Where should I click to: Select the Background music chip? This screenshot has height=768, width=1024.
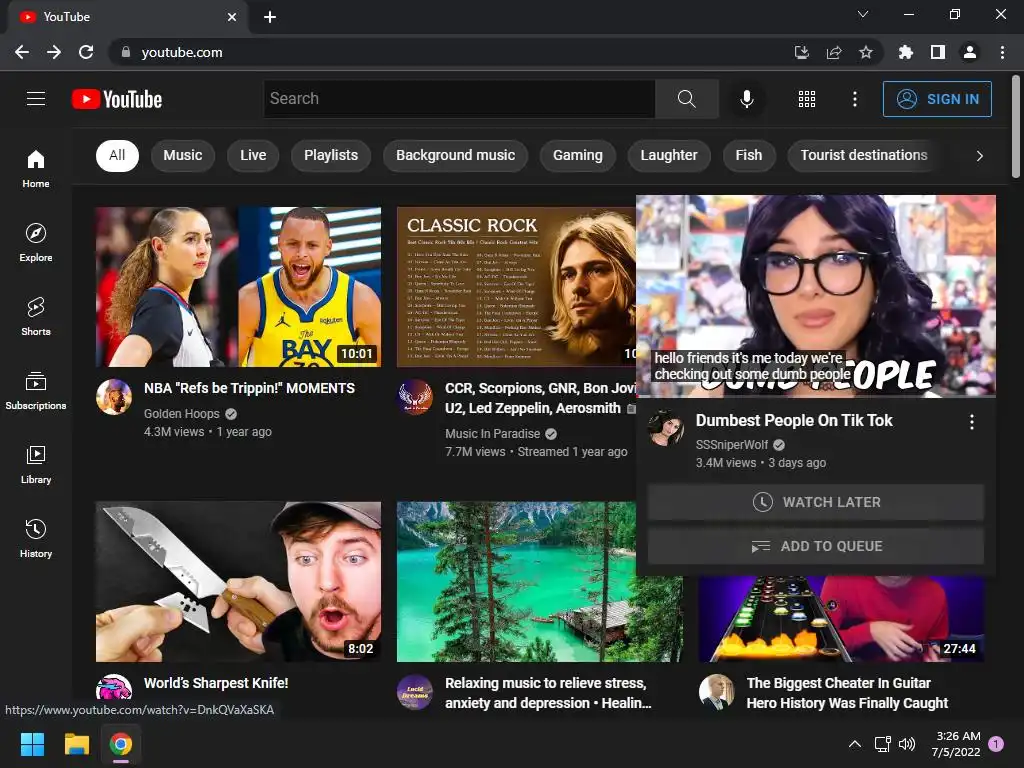(455, 155)
